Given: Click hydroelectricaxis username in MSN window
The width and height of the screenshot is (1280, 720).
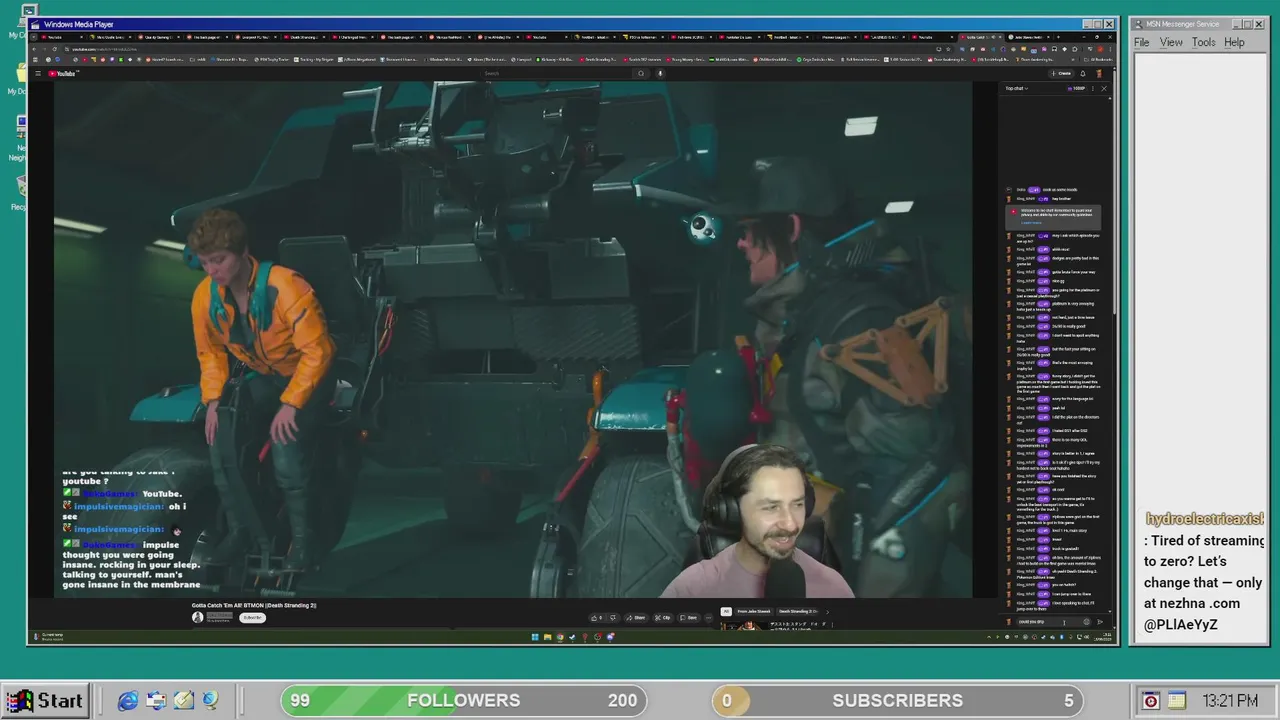Looking at the screenshot, I should click(1205, 519).
